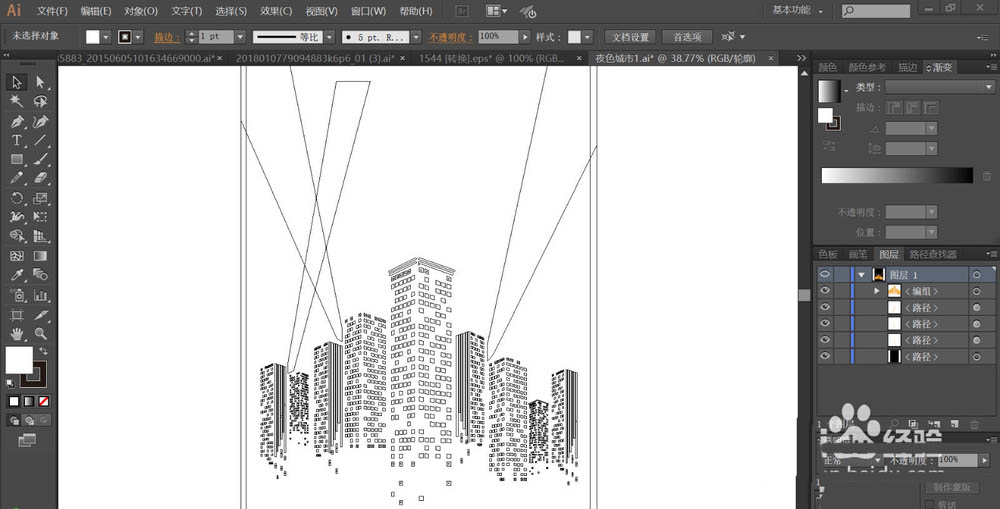Select the Line Segment tool
Image resolution: width=1000 pixels, height=509 pixels.
click(41, 140)
